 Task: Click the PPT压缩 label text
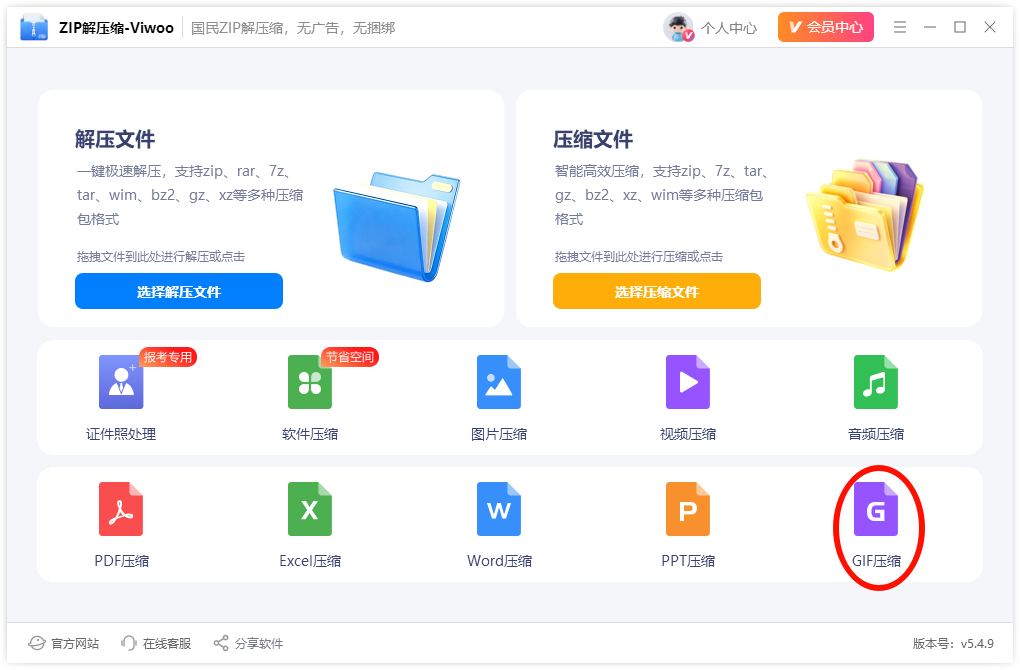pyautogui.click(x=688, y=561)
